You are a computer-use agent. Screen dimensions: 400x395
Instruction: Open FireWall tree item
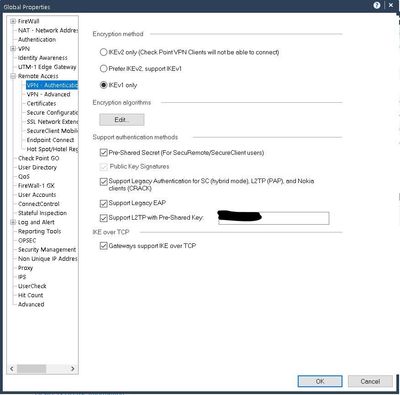click(x=28, y=21)
